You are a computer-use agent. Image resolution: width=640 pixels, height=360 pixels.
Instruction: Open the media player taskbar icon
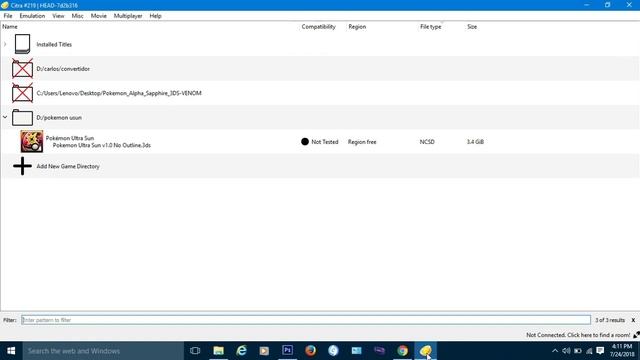[264, 351]
